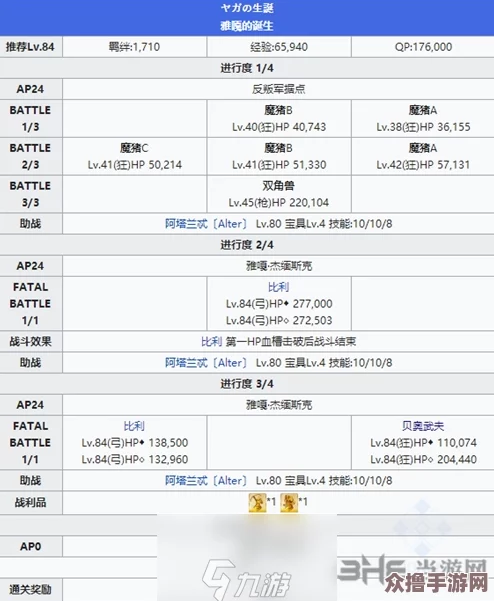Screen dimensions: 494x601
Task: Click the 战利品 row label
Action: point(31,502)
